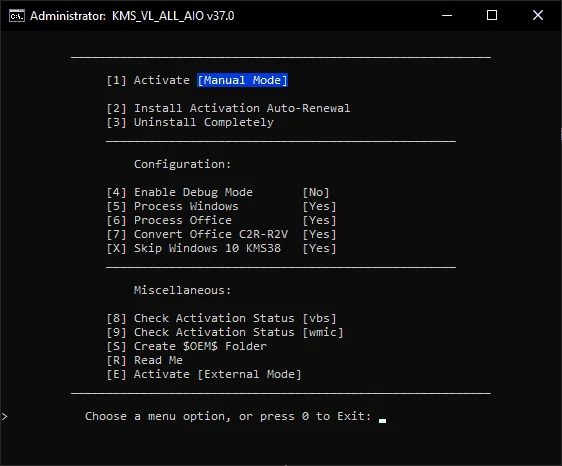Click Enable Debug Mode [No] value
The image size is (562, 466).
[316, 192]
